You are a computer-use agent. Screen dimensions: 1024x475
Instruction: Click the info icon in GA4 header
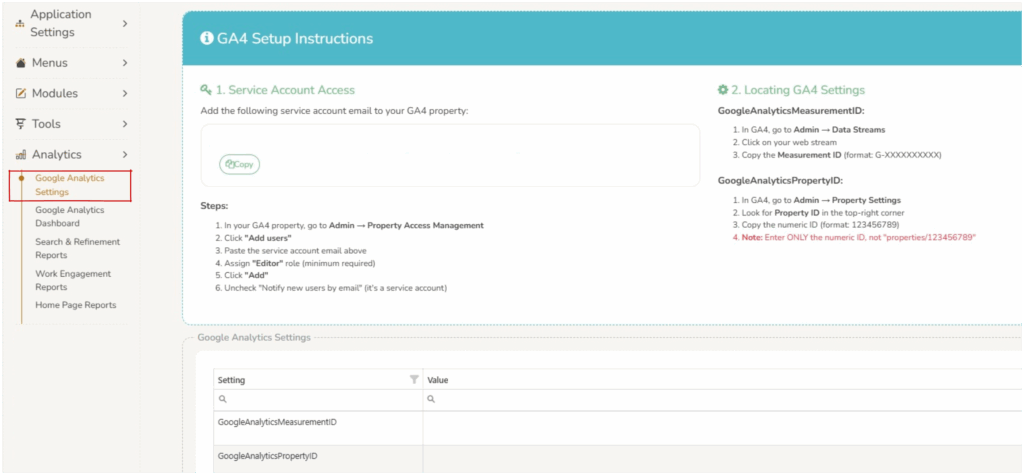[207, 39]
